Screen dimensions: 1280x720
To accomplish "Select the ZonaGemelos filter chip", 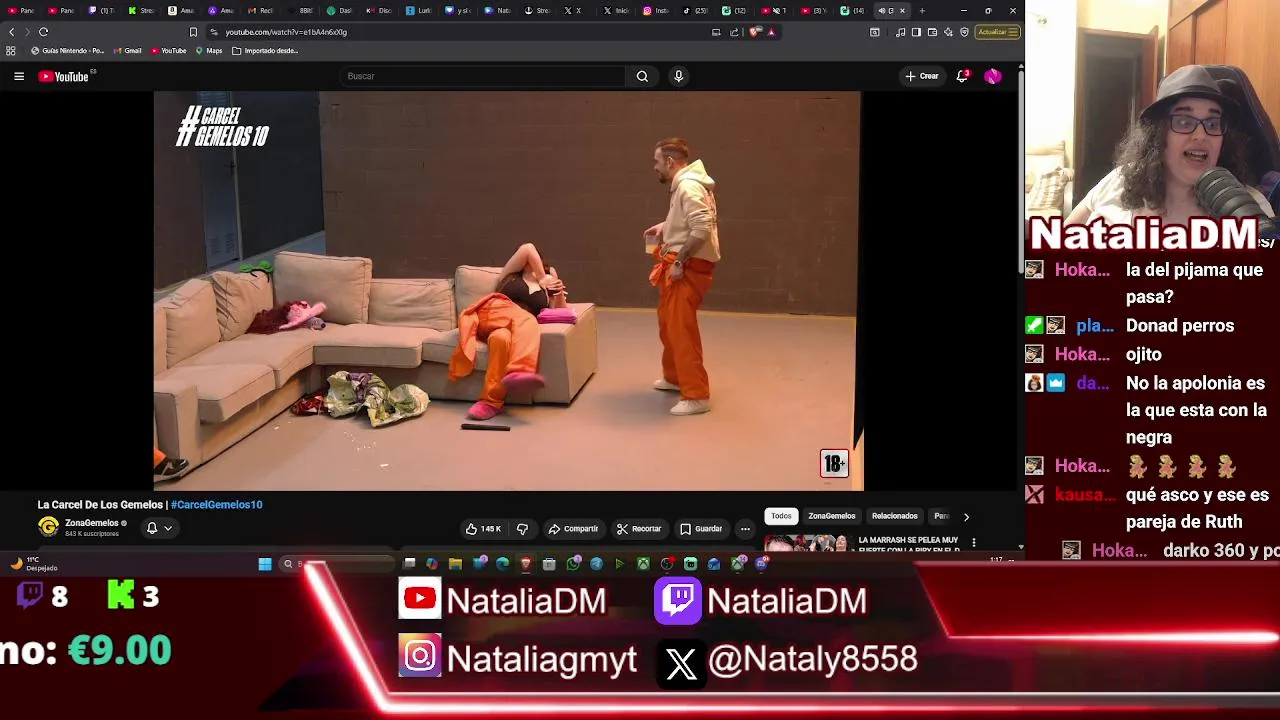I will (832, 516).
